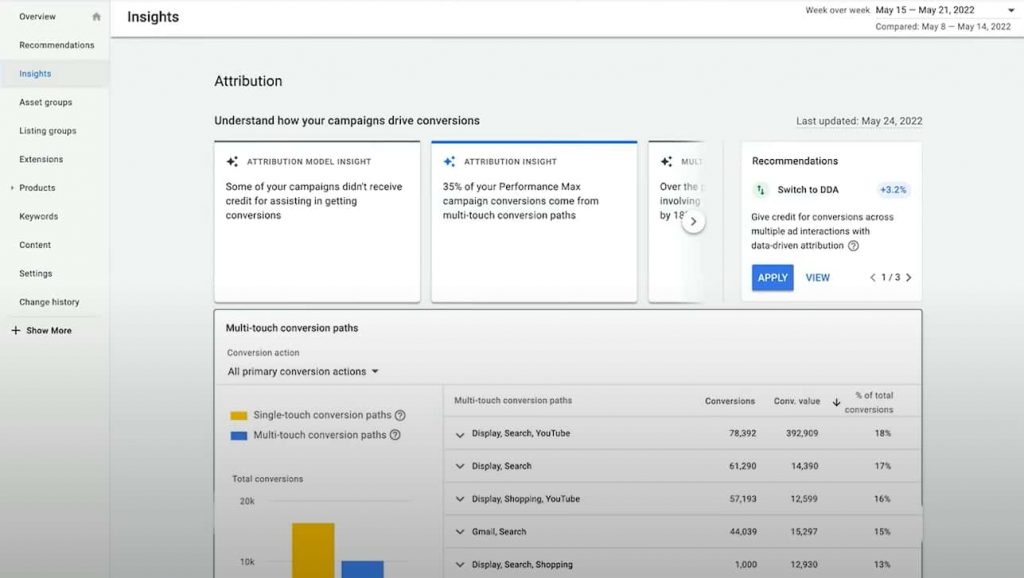This screenshot has height=578, width=1024.
Task: Click the home icon beside Overview
Action: (x=97, y=16)
